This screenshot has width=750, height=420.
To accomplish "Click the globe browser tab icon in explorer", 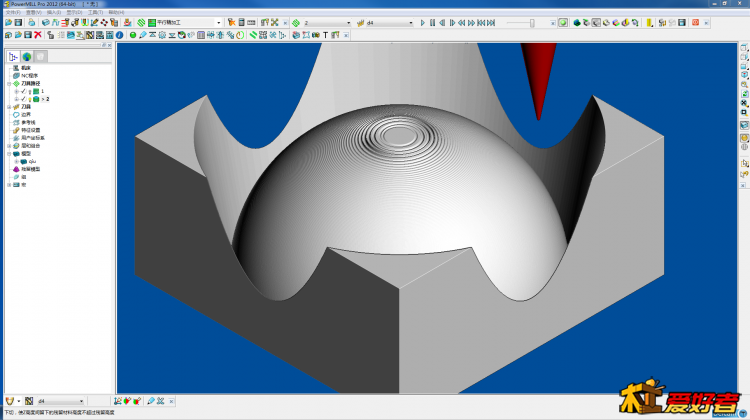I will (x=27, y=56).
